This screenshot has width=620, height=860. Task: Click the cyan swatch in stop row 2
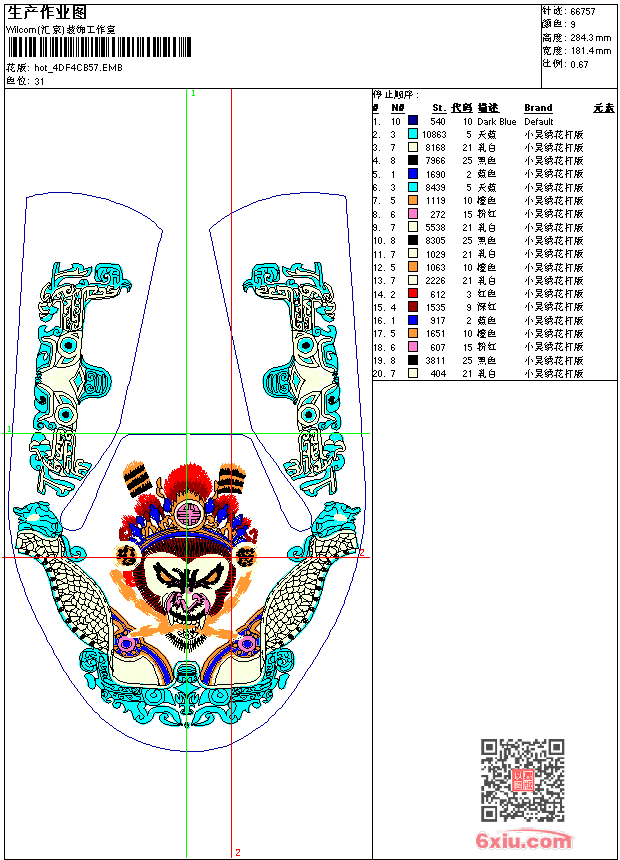tap(413, 134)
